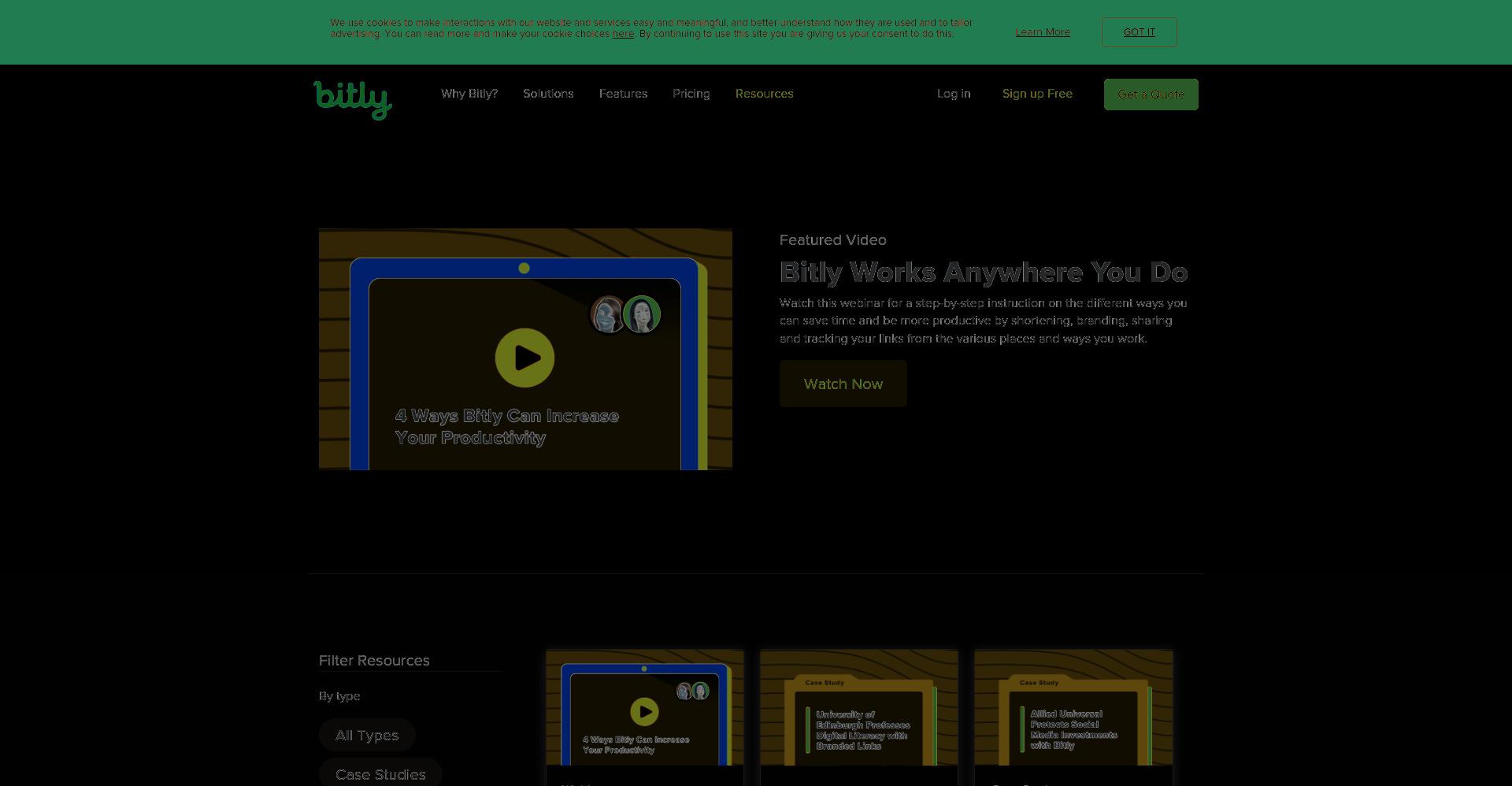This screenshot has height=786, width=1512.
Task: Click the Bitly logo
Action: pyautogui.click(x=352, y=99)
